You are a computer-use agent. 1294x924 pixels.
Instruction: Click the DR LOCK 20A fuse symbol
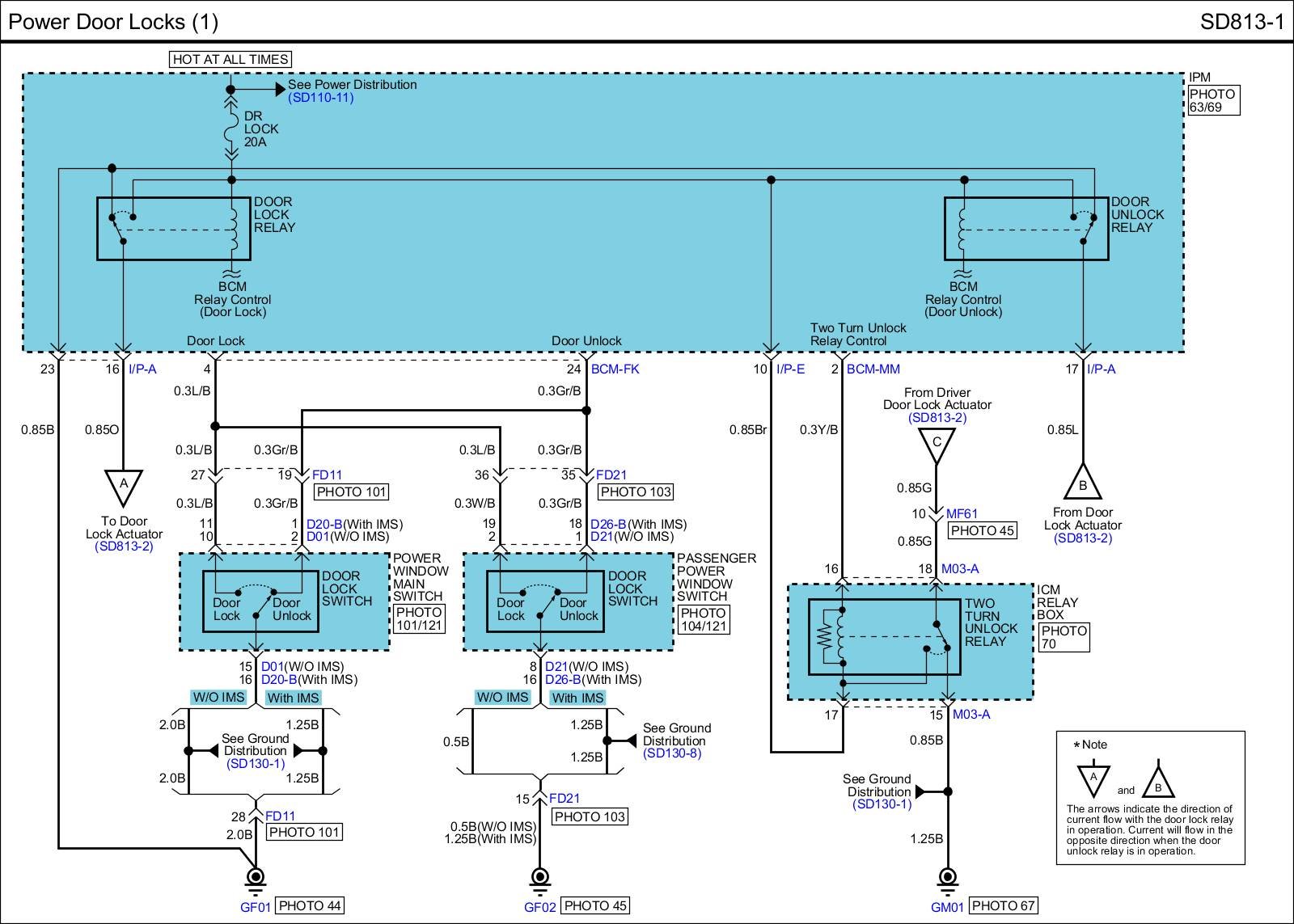pyautogui.click(x=230, y=129)
